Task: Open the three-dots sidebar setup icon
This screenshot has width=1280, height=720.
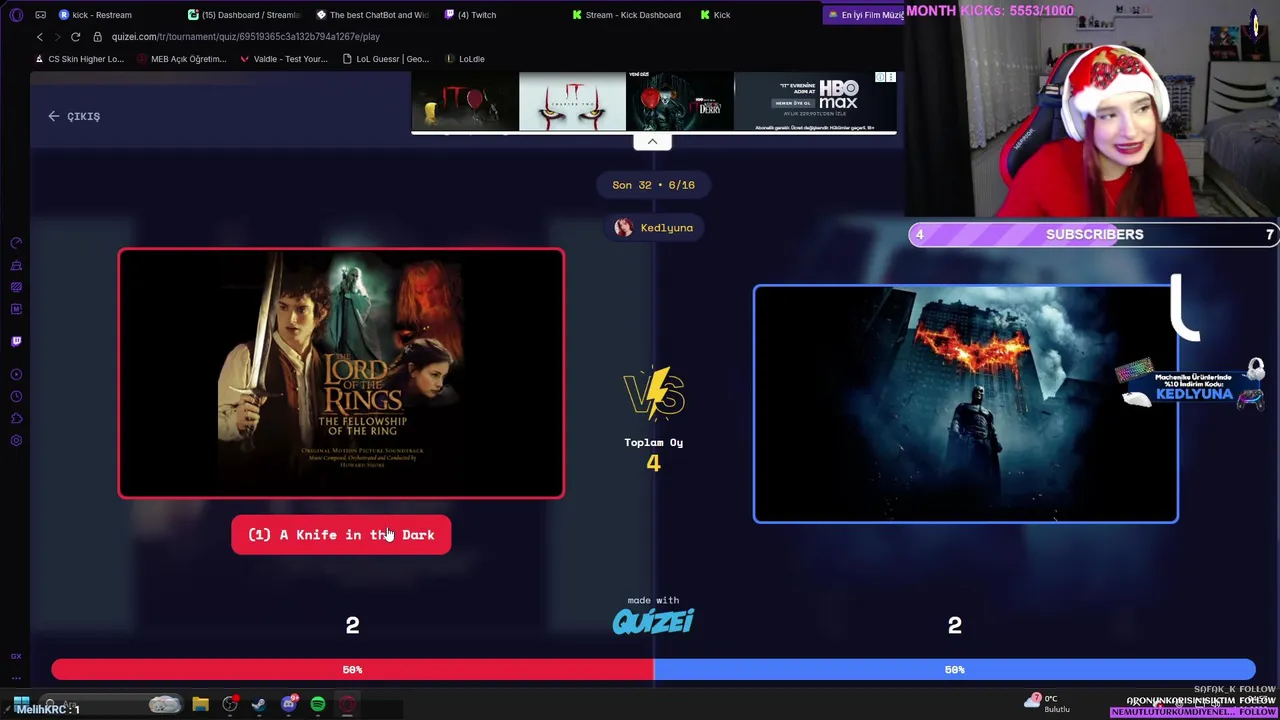Action: coord(16,677)
